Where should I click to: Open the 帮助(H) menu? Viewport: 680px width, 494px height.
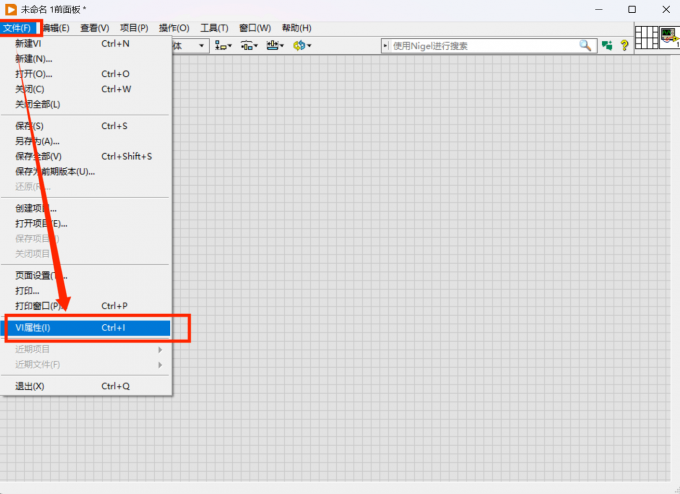(x=297, y=28)
